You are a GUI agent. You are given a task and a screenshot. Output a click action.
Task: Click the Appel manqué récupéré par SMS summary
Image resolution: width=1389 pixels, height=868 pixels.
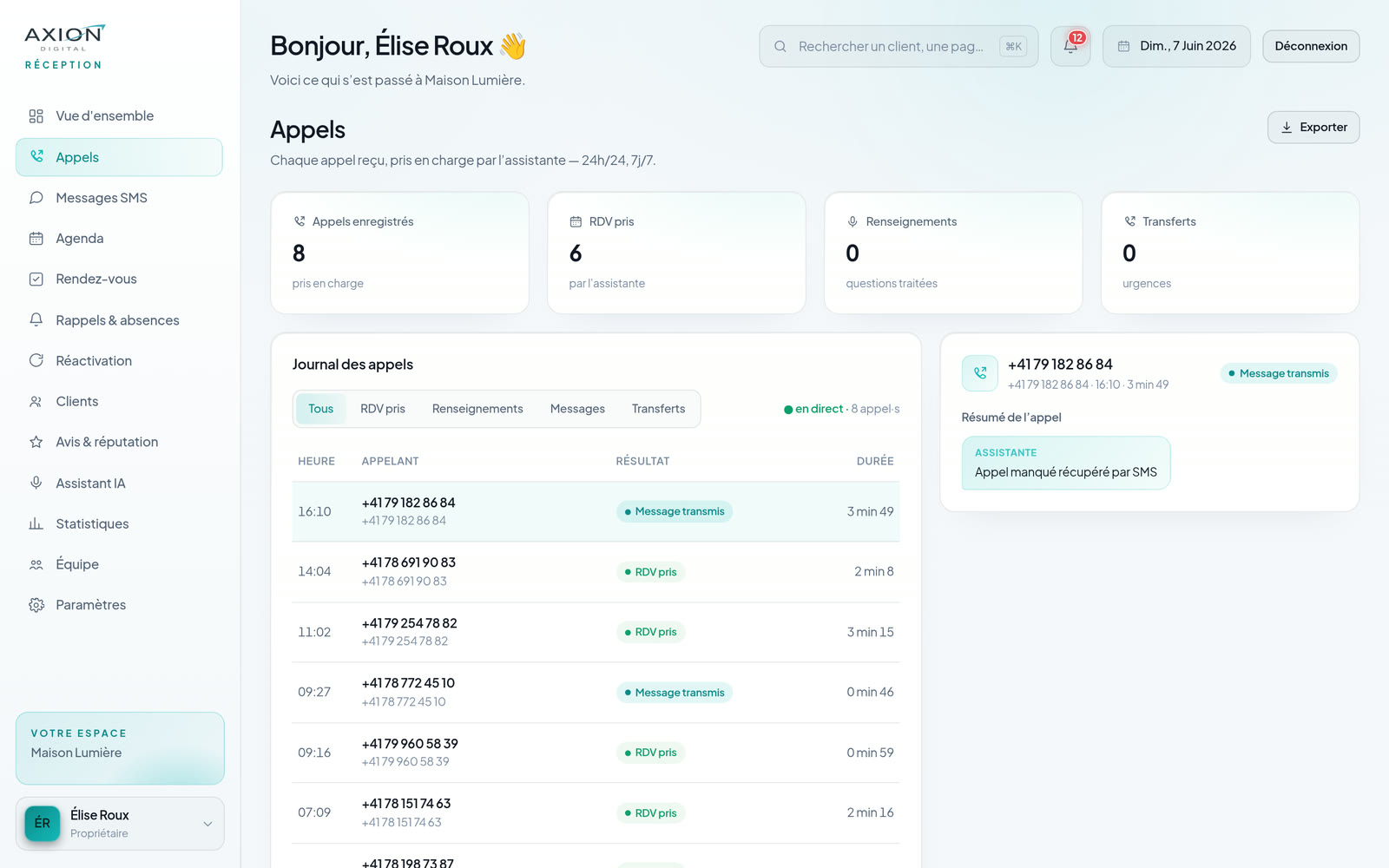coord(1066,464)
